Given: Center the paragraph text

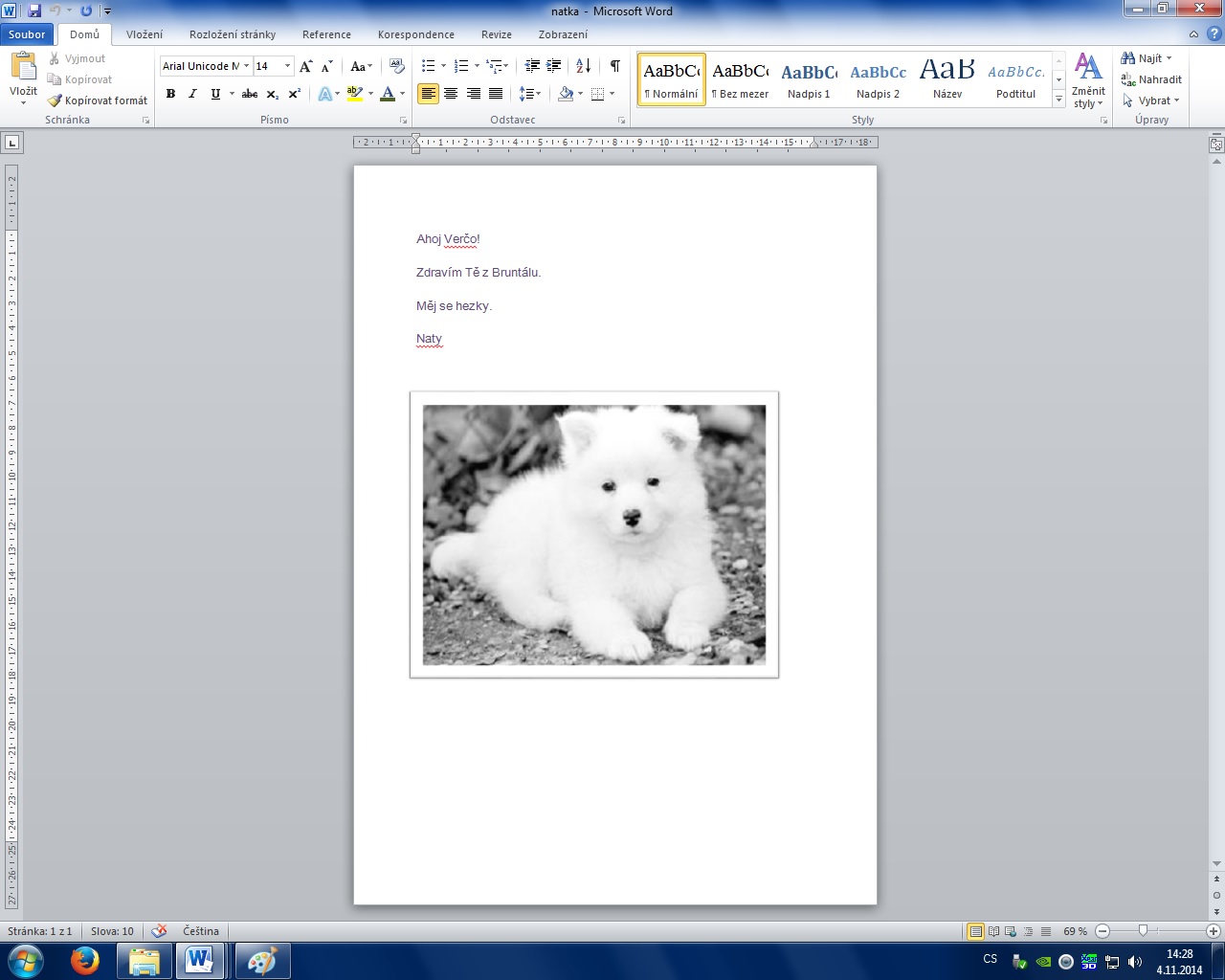Looking at the screenshot, I should click(451, 94).
